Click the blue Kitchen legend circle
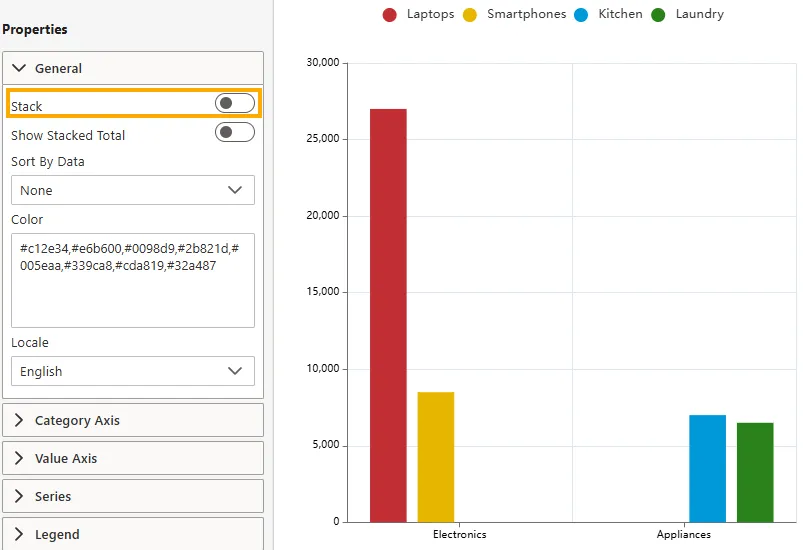 tap(582, 15)
